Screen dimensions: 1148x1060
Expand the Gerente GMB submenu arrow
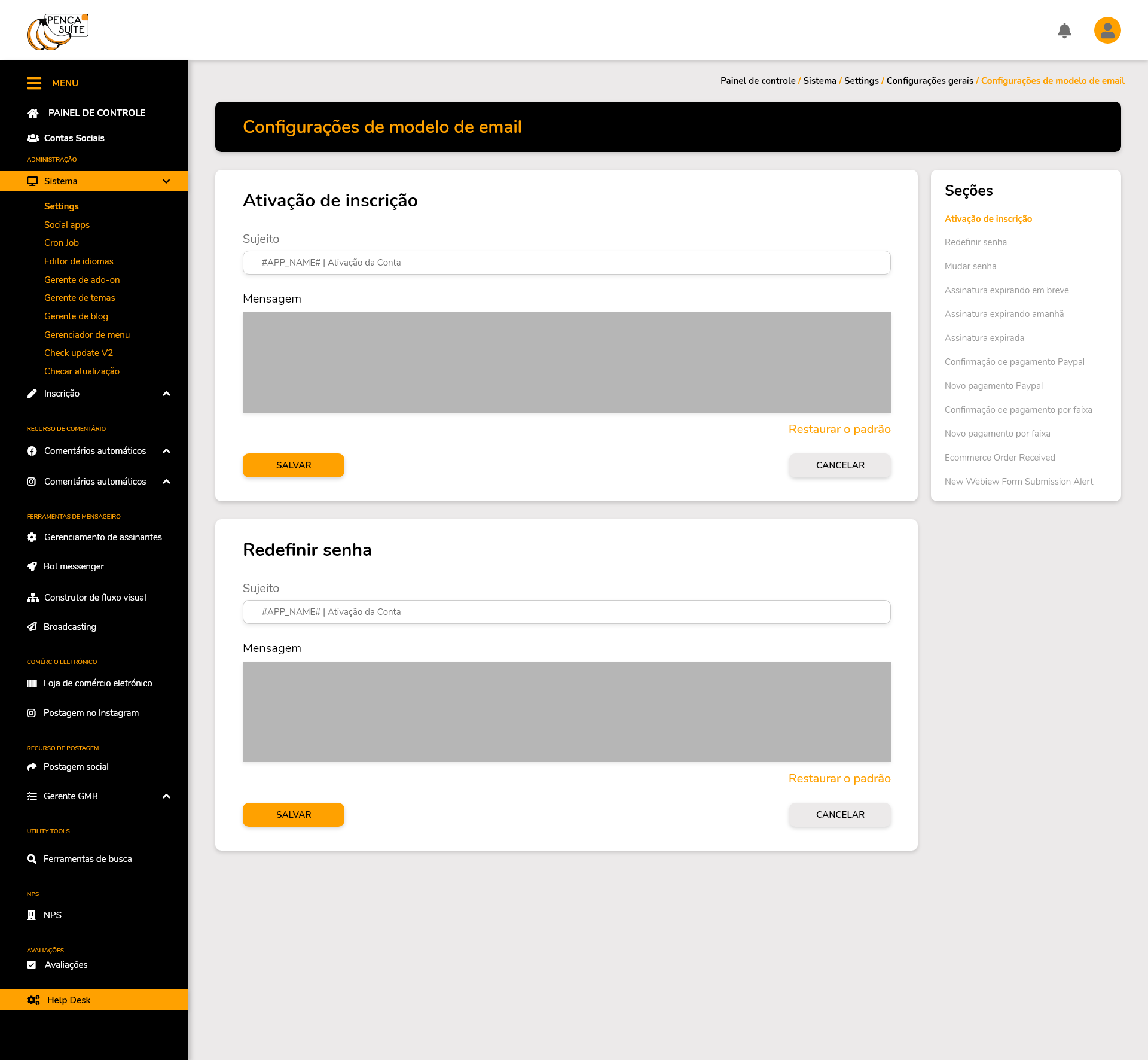click(x=166, y=796)
